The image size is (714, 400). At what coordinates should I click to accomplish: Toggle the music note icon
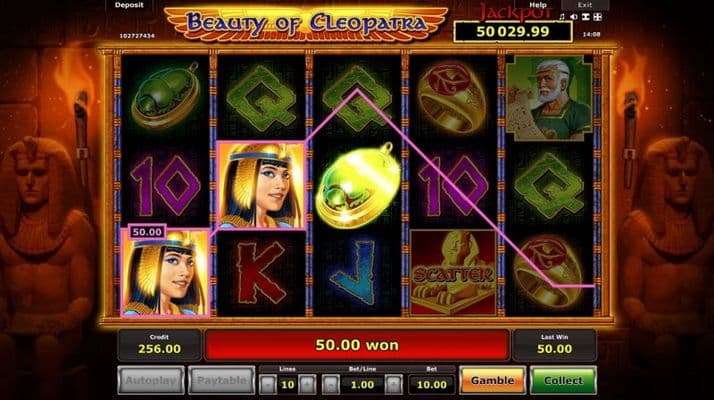point(562,17)
